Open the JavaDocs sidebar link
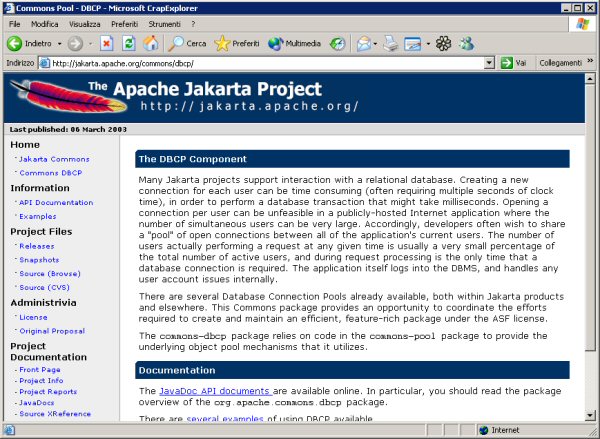 pos(37,403)
